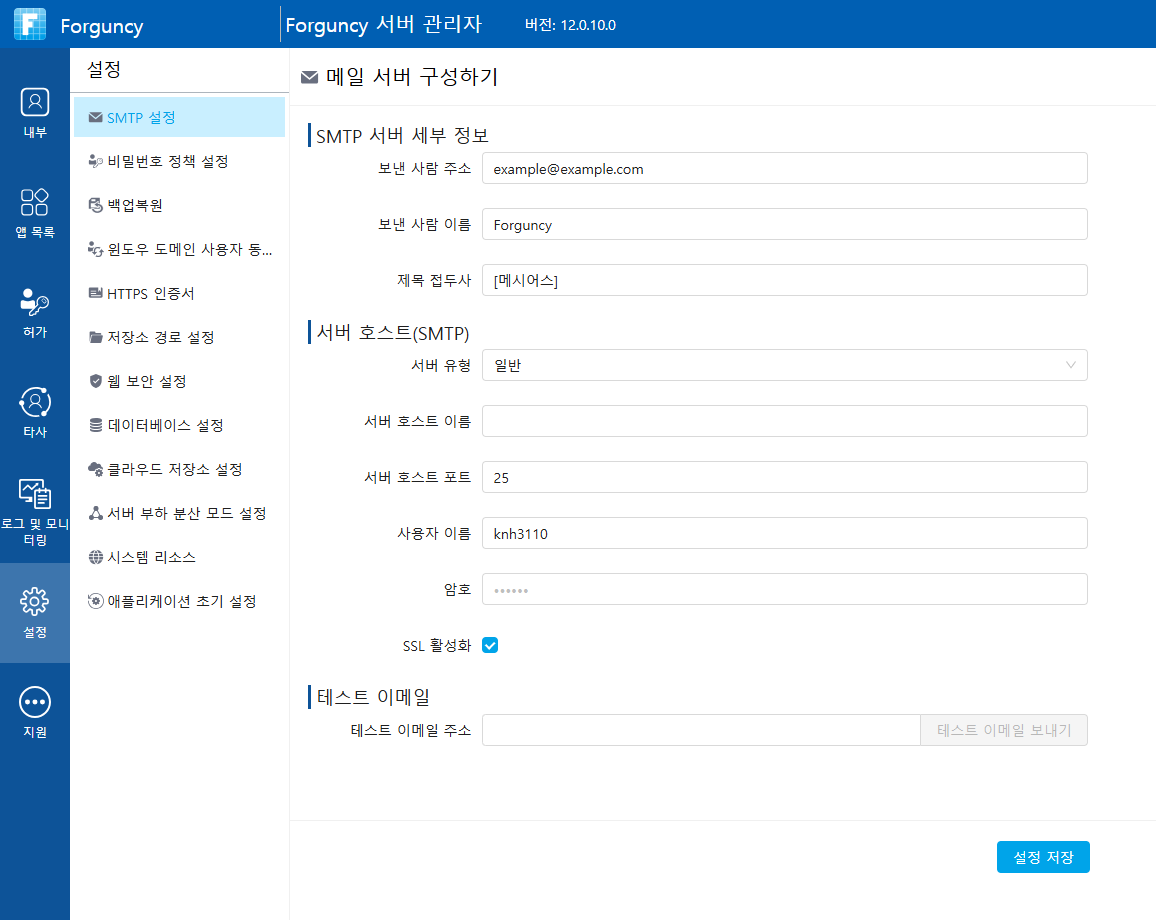Click the 웹 보안 설정 shield icon
This screenshot has width=1156, height=920.
tap(95, 380)
